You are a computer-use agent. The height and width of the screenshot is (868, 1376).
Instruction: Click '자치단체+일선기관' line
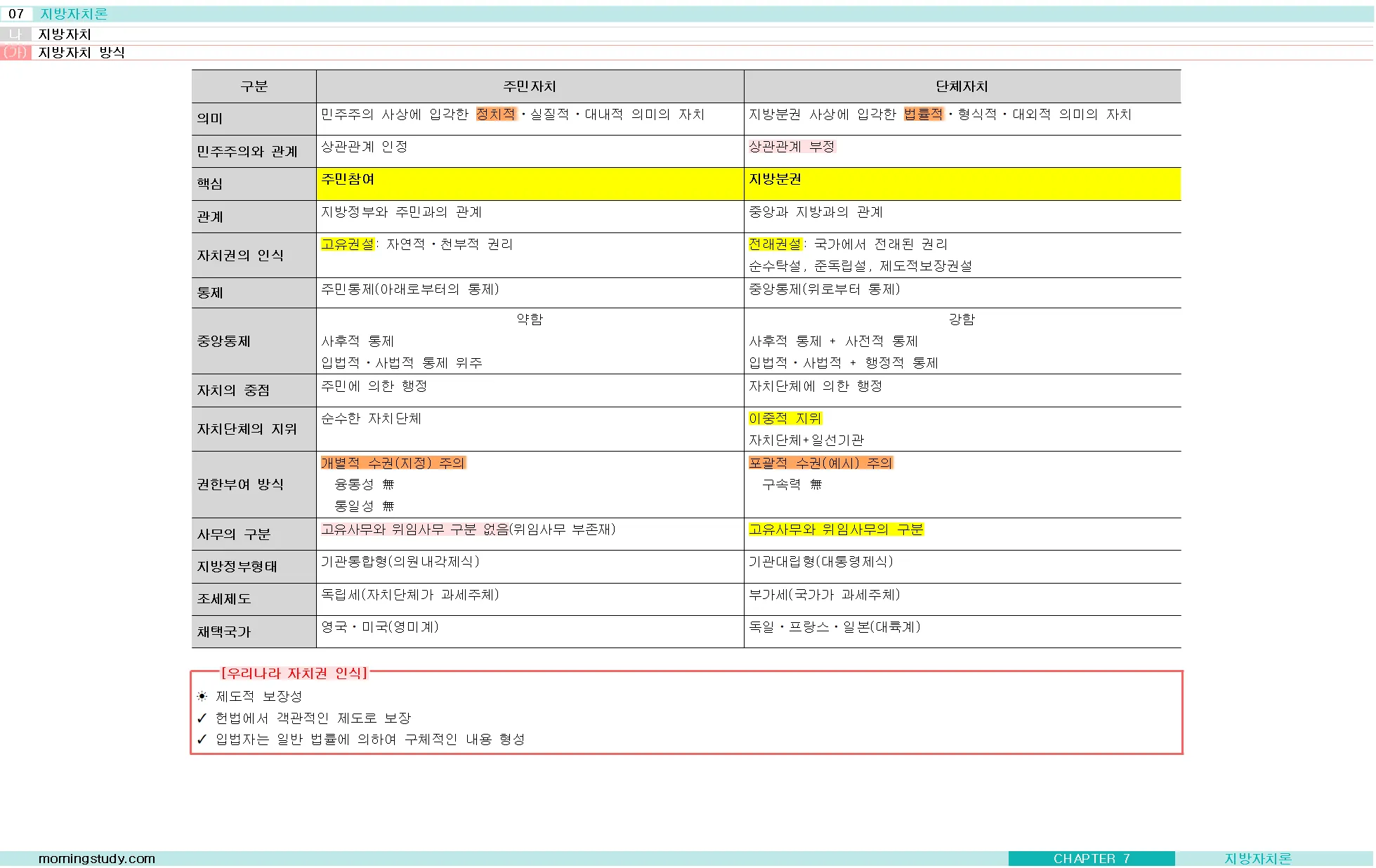pos(806,440)
